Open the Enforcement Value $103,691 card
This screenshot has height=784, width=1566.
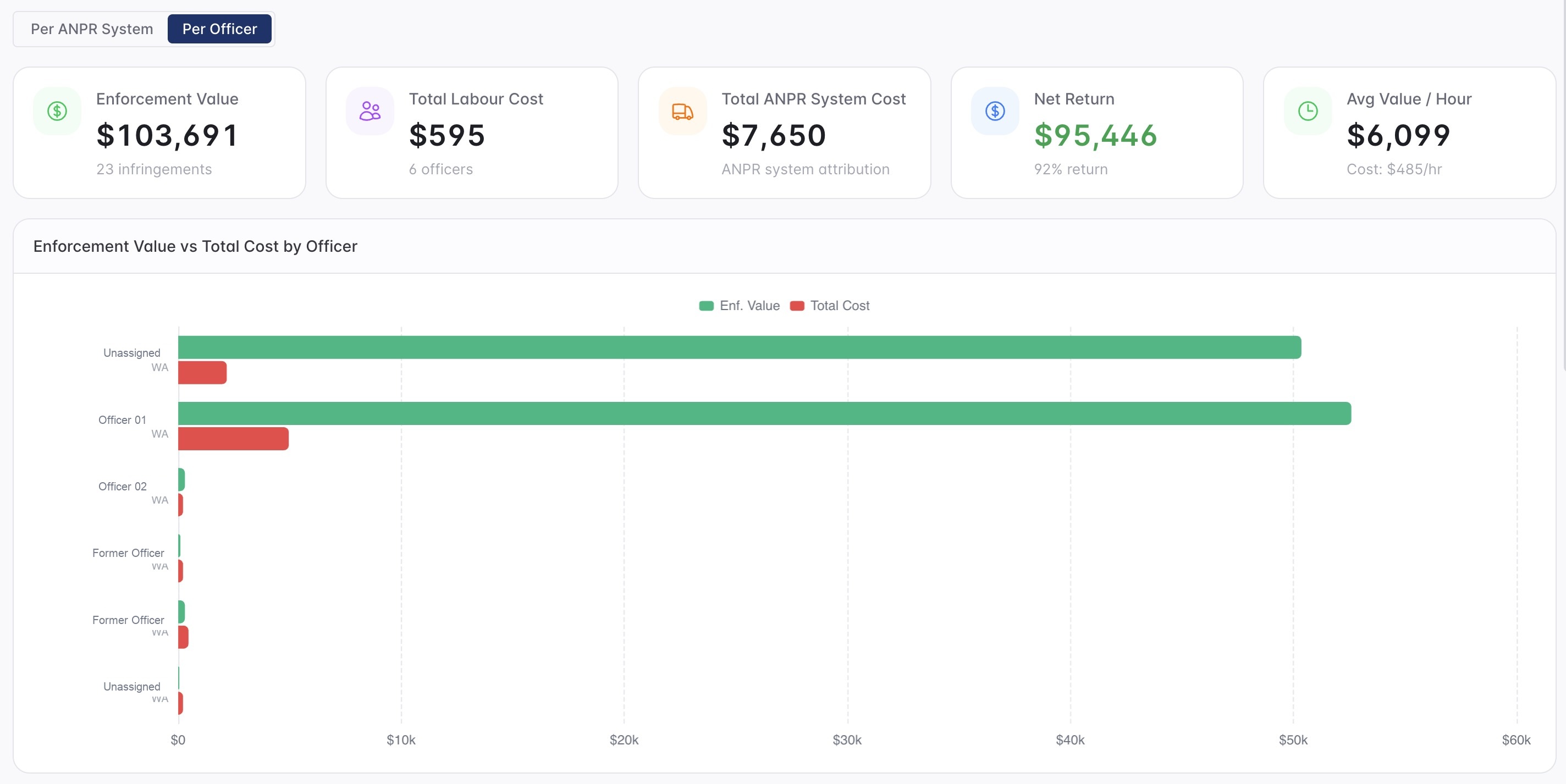tap(159, 132)
